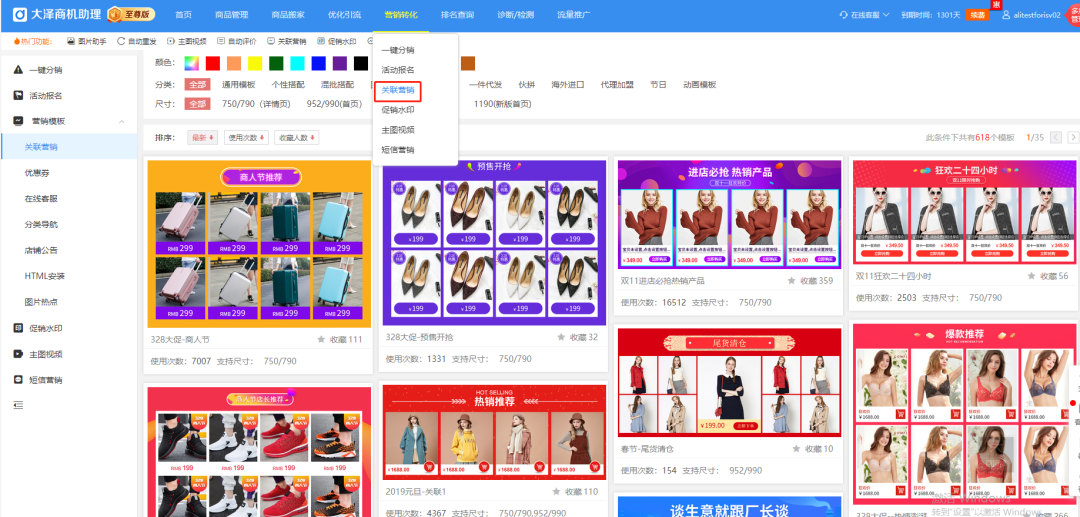
Task: Open 主图视频 from the hot functions bar
Action: pos(187,41)
